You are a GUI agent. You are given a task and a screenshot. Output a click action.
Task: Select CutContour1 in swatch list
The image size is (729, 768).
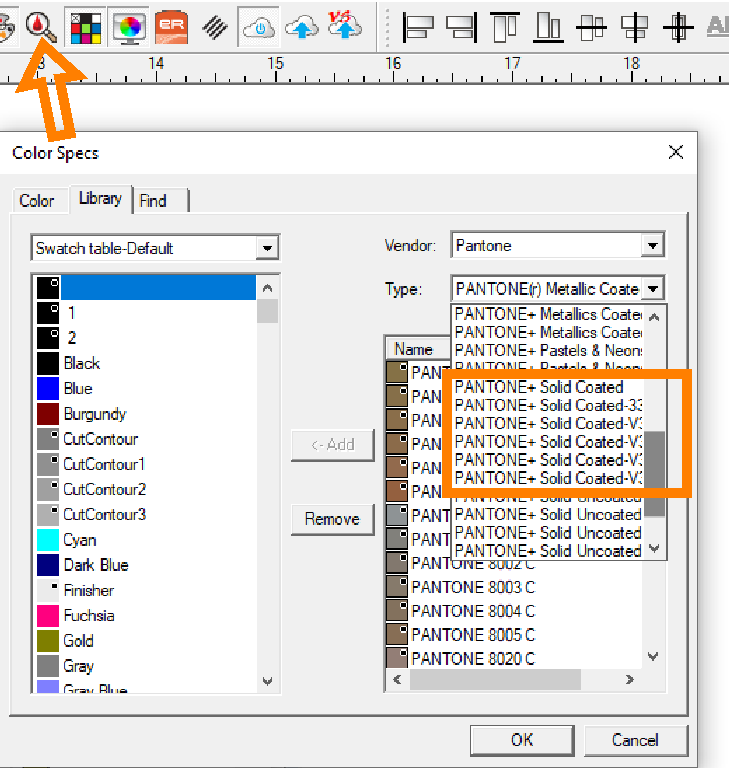click(146, 464)
